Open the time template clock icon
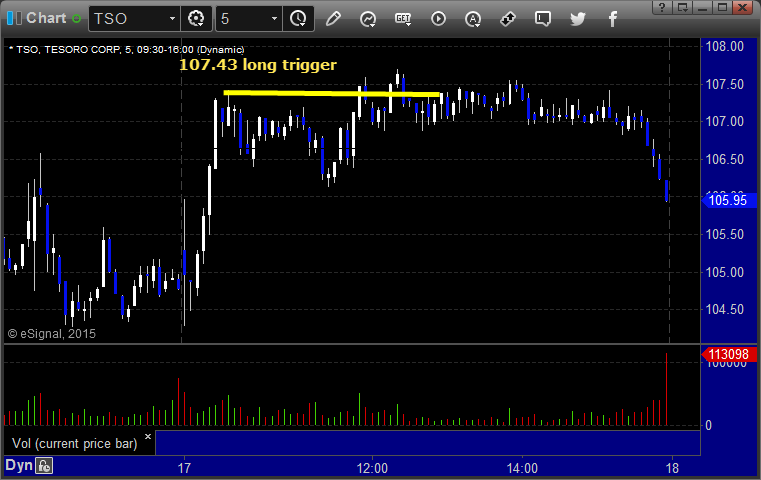 pos(298,19)
